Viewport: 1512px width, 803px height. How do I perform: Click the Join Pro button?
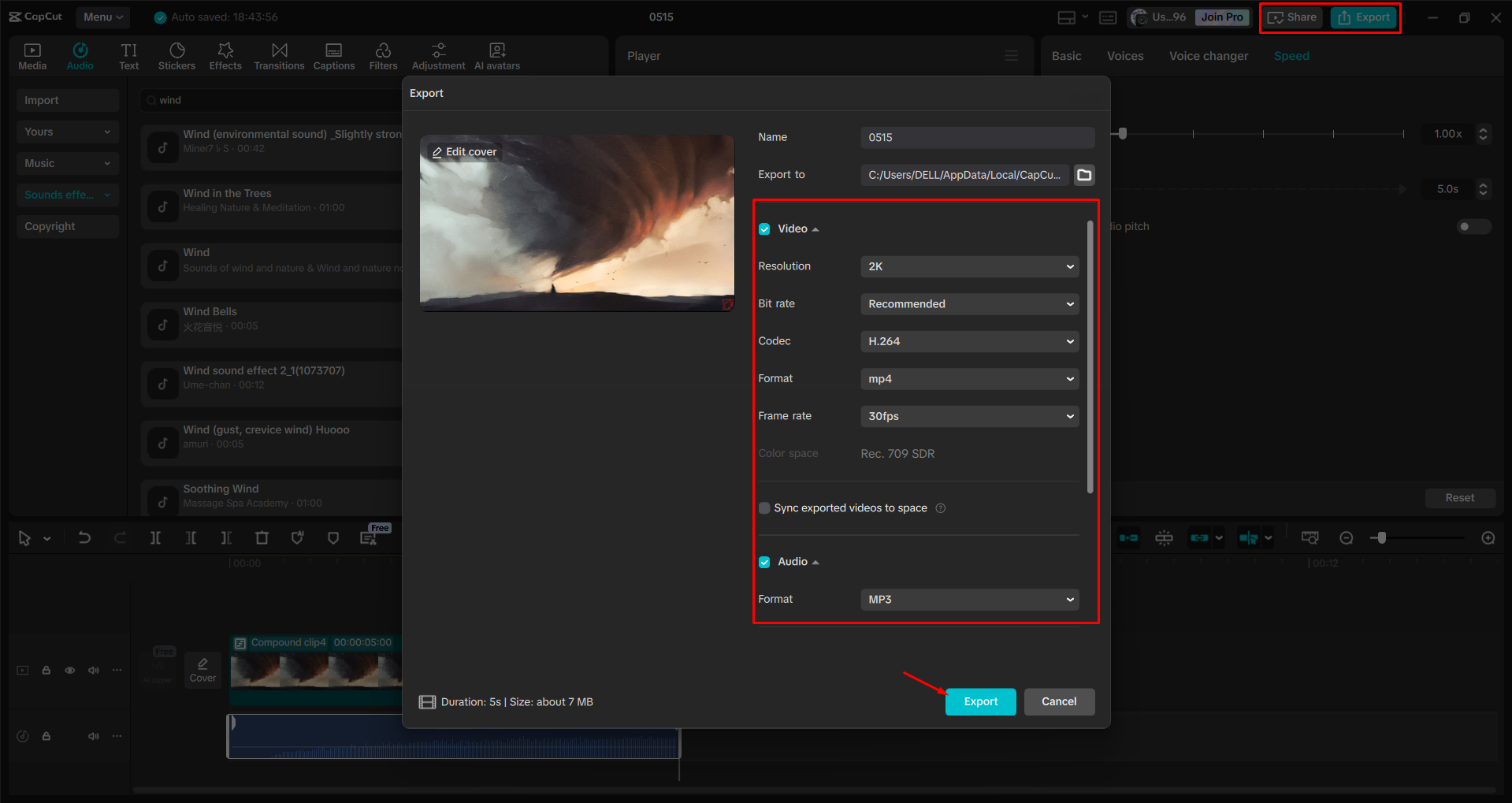1221,17
